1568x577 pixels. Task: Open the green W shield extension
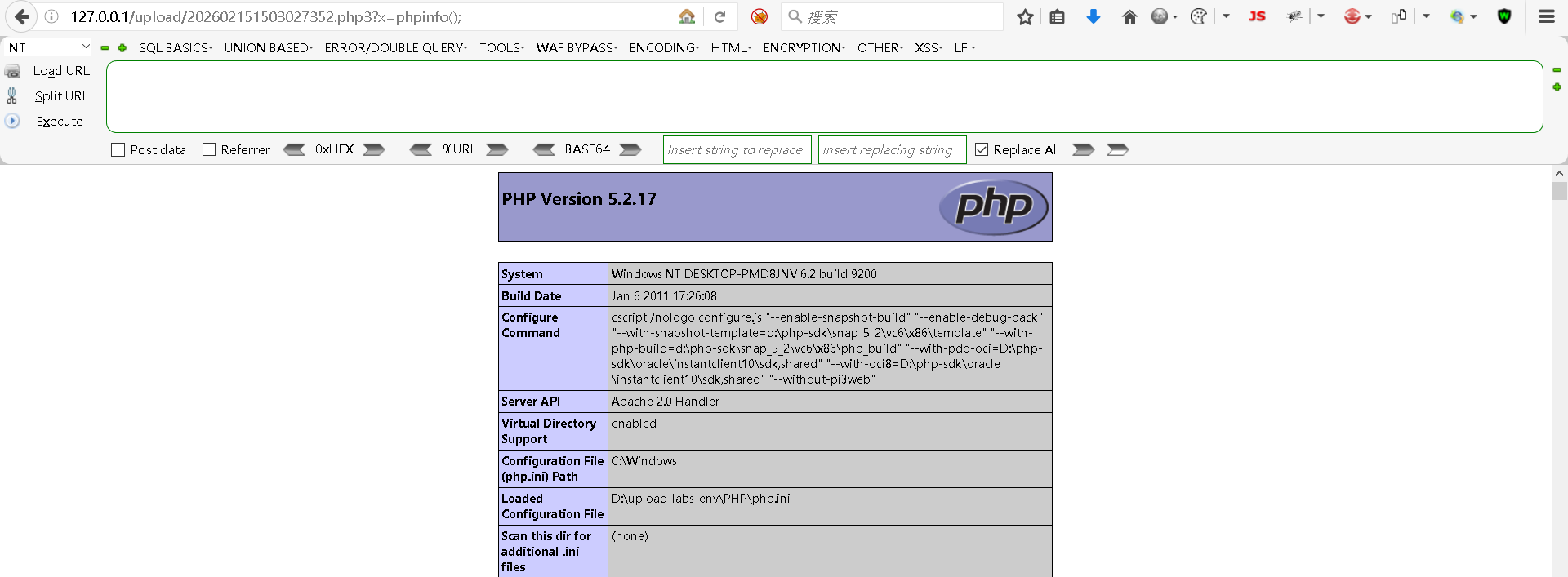tap(1504, 16)
